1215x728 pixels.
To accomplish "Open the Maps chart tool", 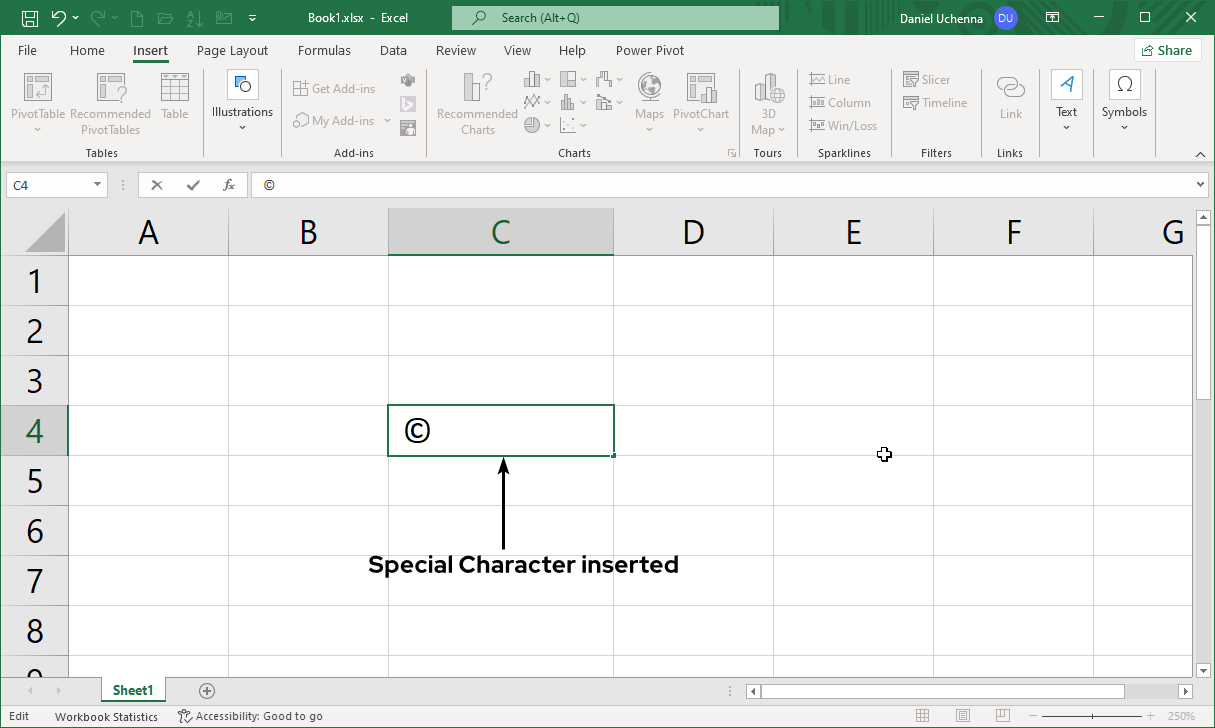I will point(649,100).
